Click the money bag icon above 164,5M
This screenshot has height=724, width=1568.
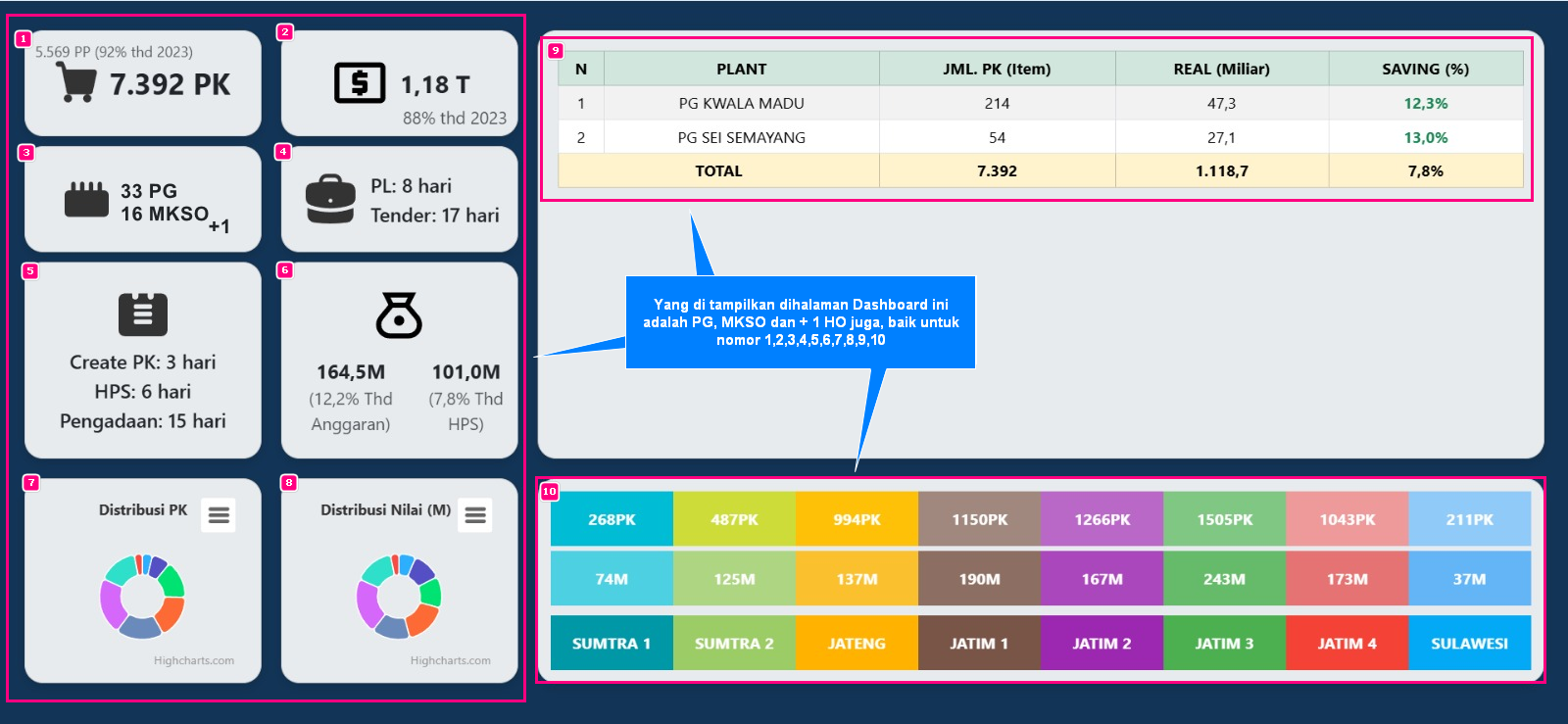(399, 315)
